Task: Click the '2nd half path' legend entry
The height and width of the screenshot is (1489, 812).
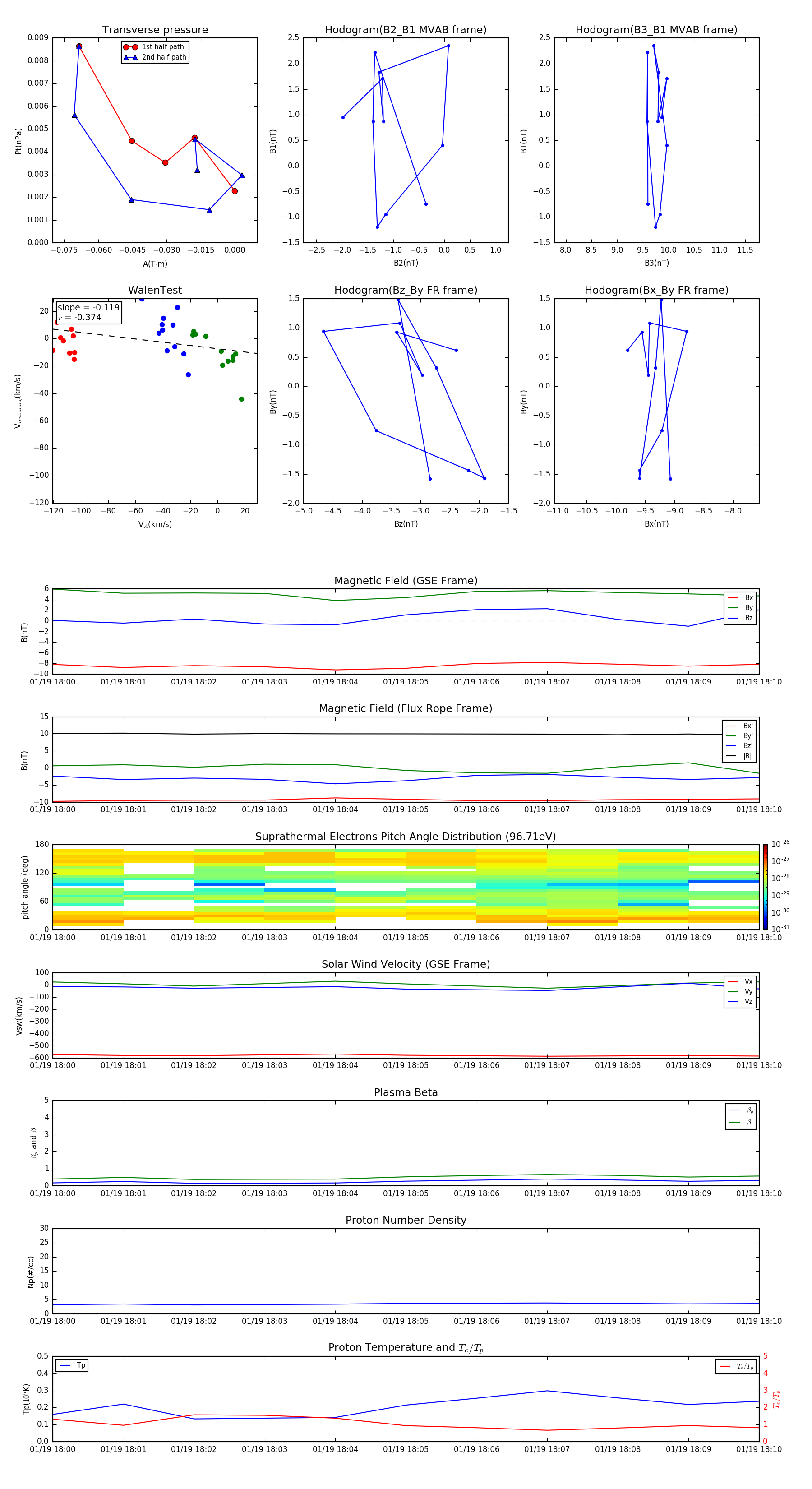Action: [154, 57]
